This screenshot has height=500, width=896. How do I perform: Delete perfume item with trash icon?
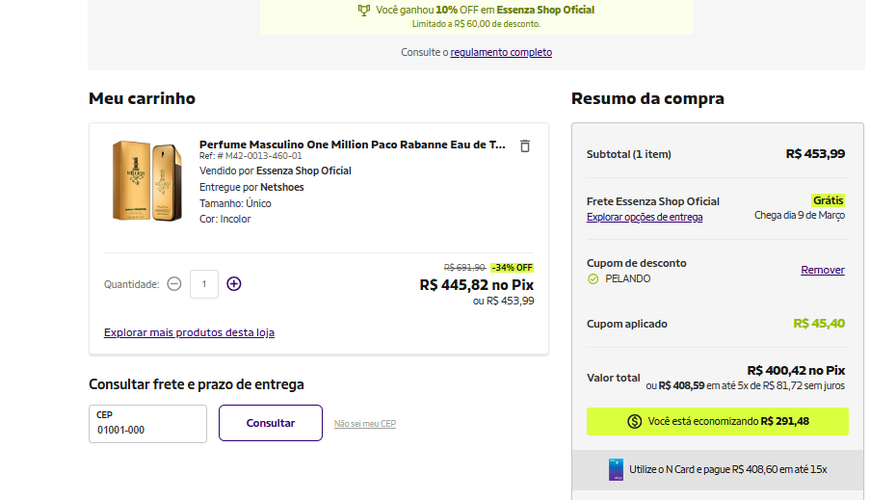click(x=525, y=146)
